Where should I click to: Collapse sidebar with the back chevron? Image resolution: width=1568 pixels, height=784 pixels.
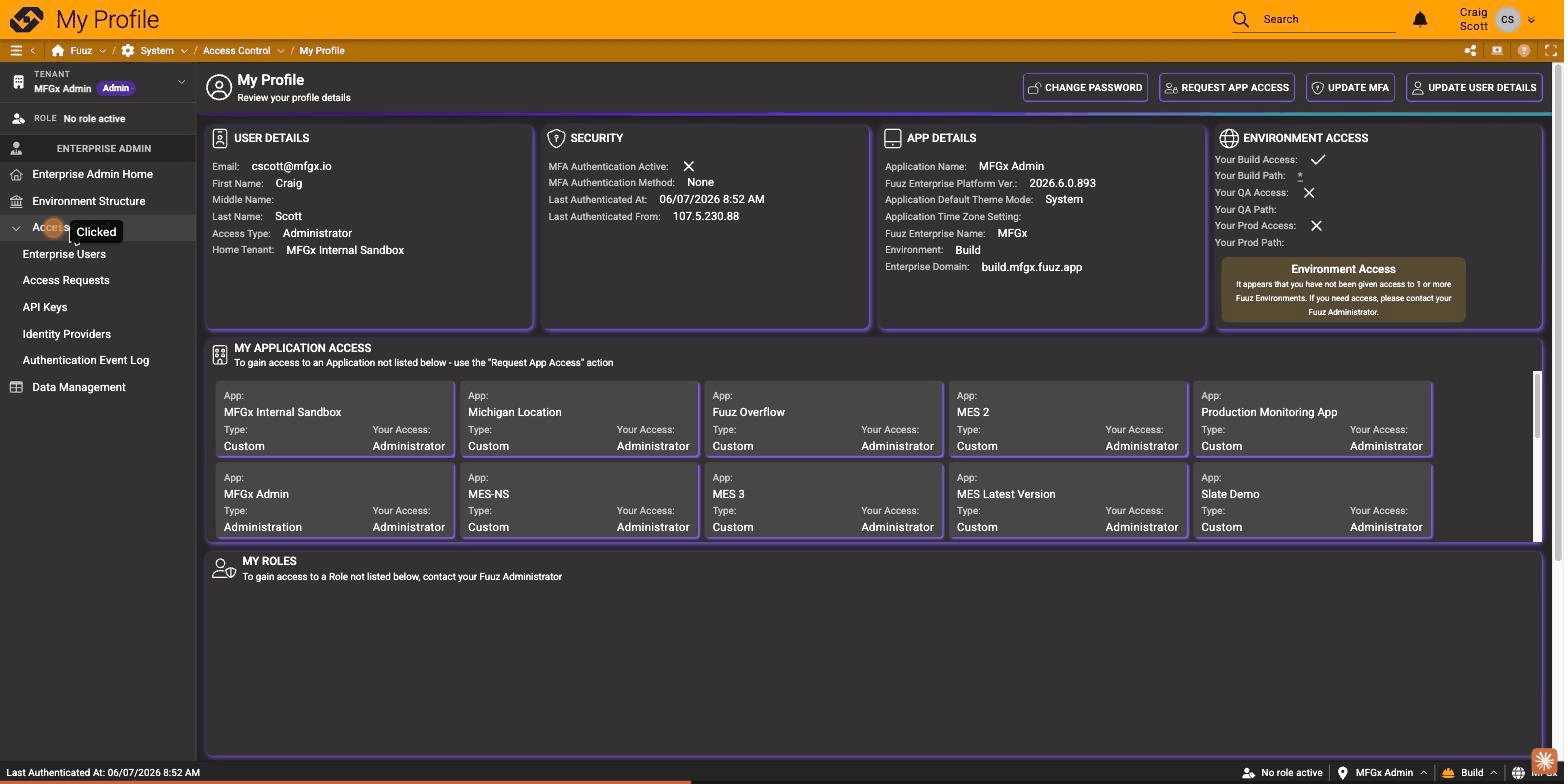(x=32, y=50)
